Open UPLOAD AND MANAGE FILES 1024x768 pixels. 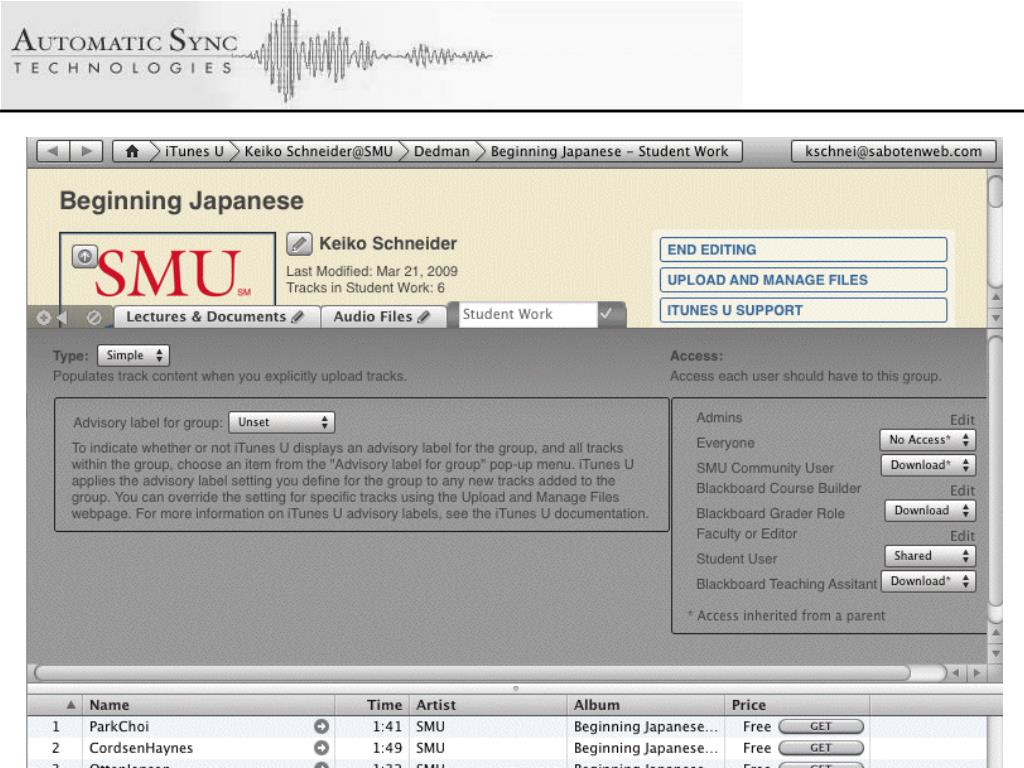[x=803, y=280]
